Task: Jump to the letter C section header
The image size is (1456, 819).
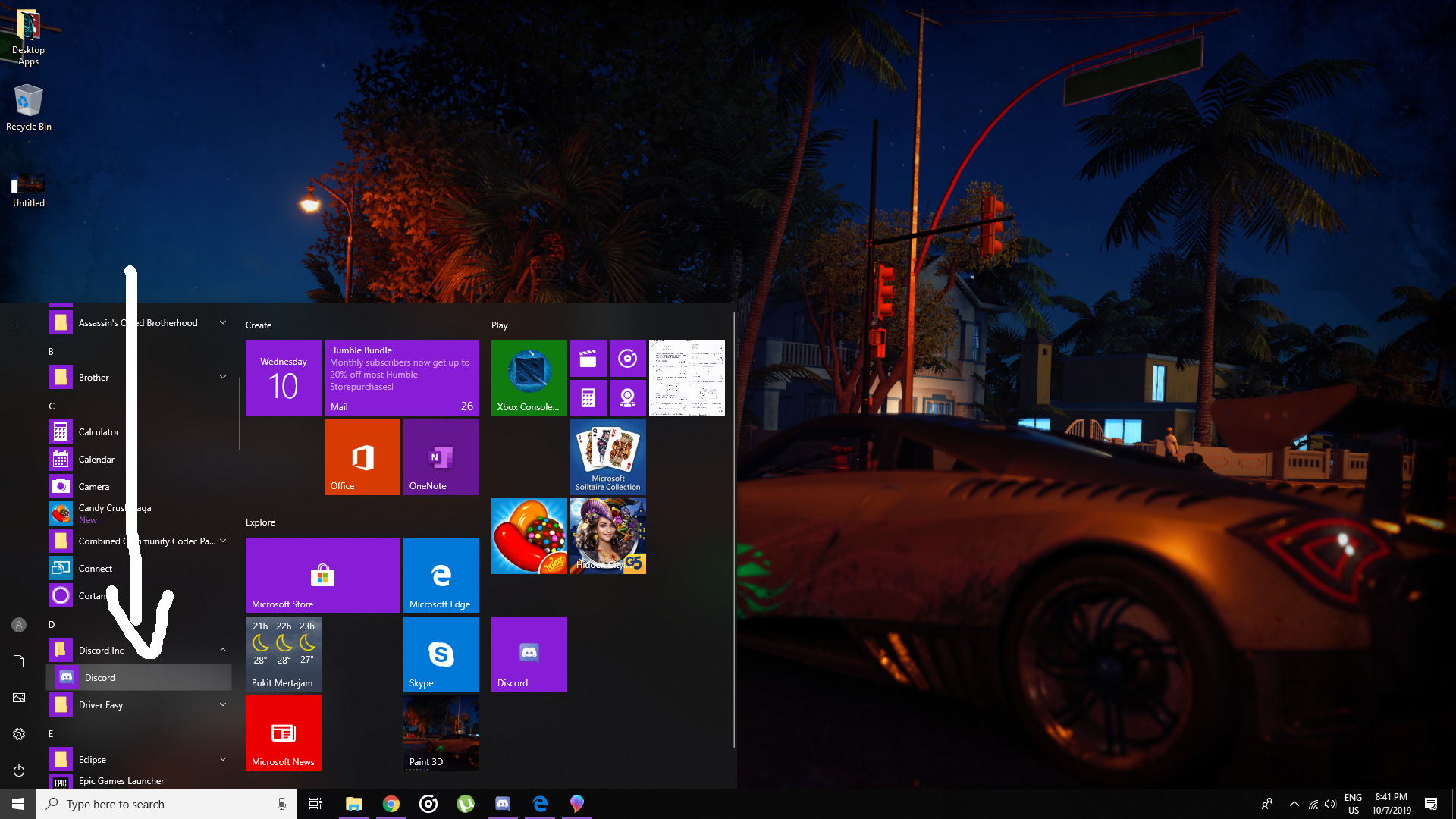Action: coord(52,406)
